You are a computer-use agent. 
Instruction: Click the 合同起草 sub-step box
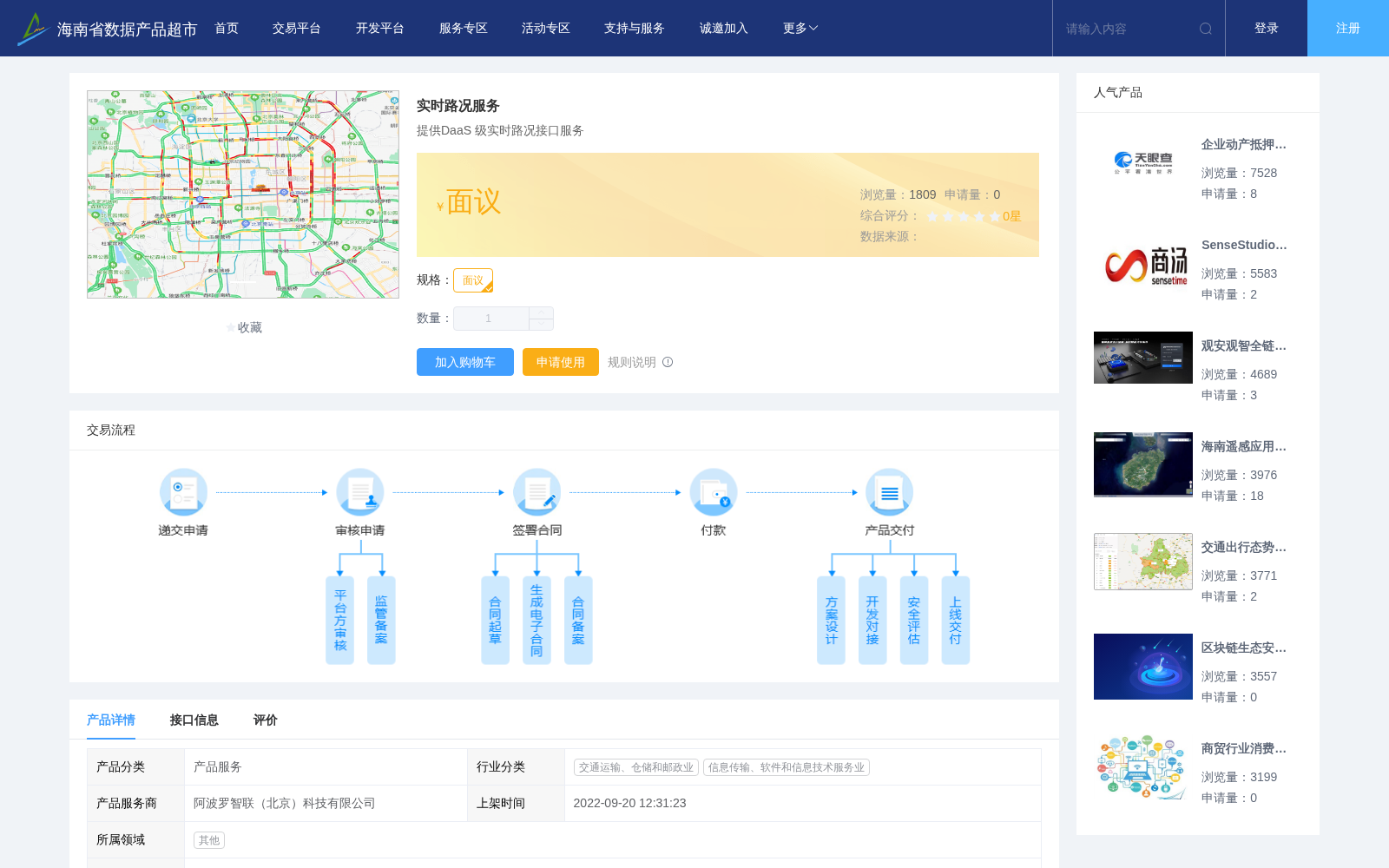point(496,621)
